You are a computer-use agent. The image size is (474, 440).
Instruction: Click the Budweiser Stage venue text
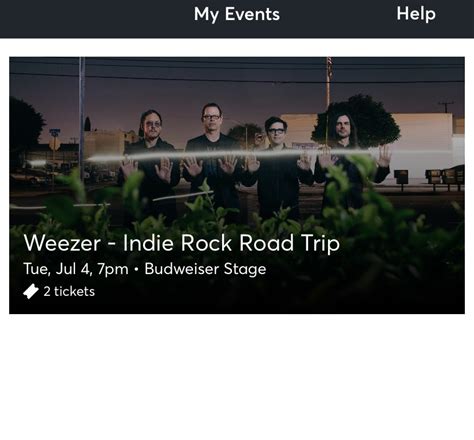(x=205, y=269)
